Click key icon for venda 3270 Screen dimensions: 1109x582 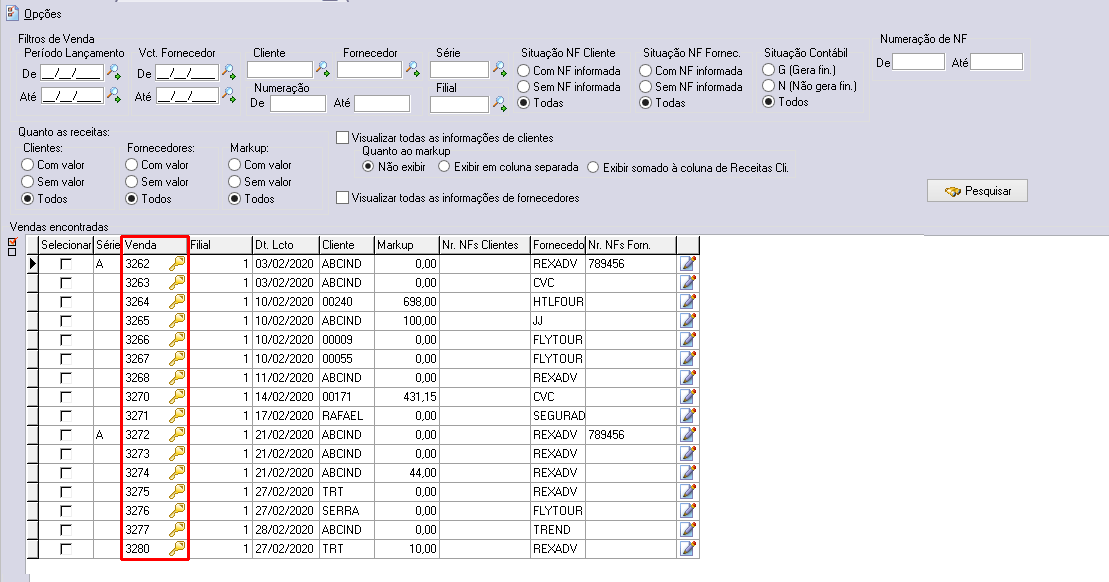pos(177,397)
